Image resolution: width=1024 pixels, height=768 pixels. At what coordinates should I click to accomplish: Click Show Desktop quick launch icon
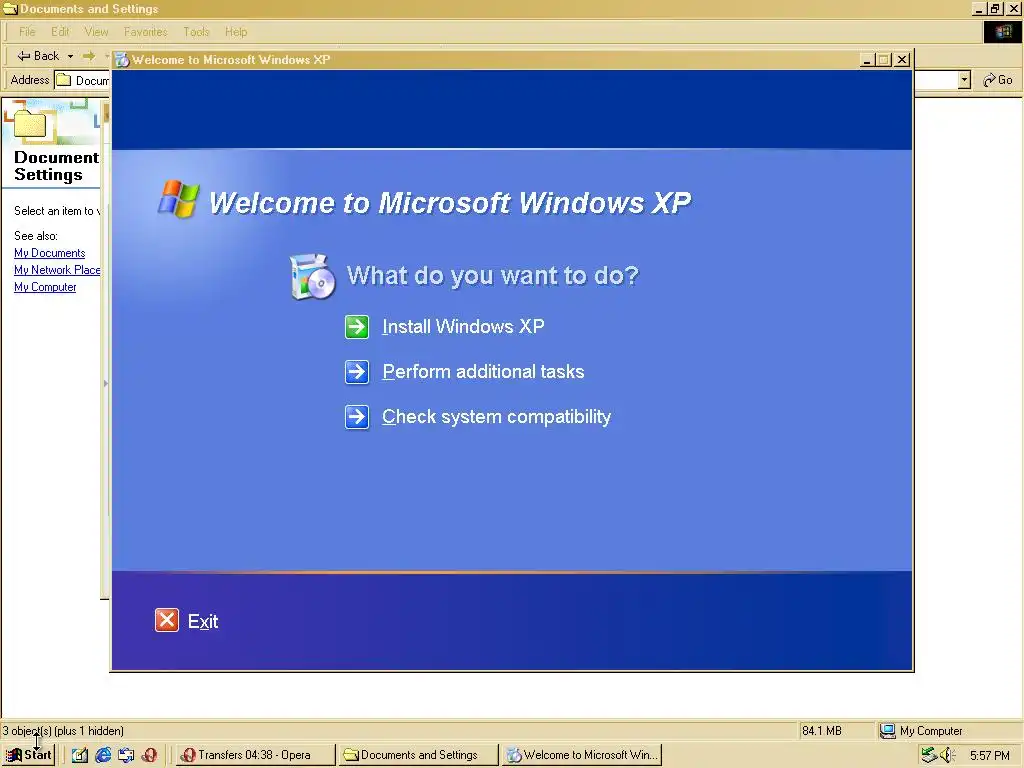pyautogui.click(x=79, y=755)
